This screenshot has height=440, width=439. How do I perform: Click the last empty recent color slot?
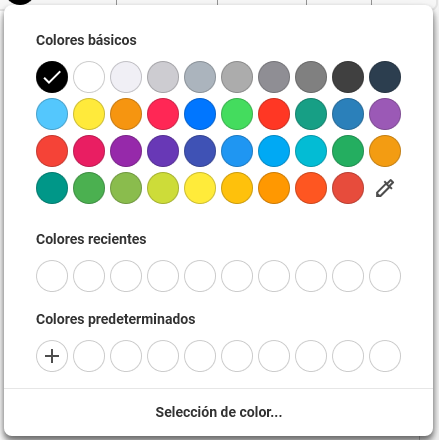point(385,276)
